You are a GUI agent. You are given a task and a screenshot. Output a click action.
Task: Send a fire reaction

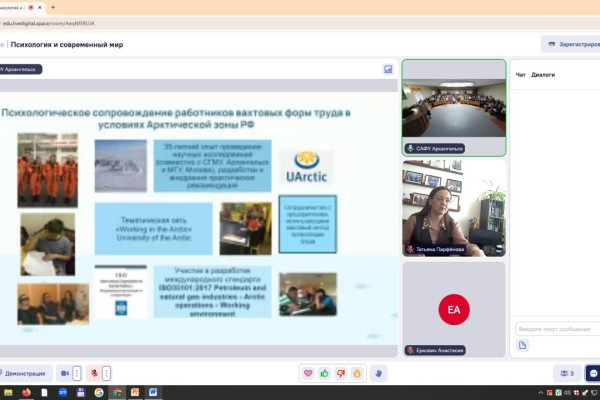tap(357, 373)
